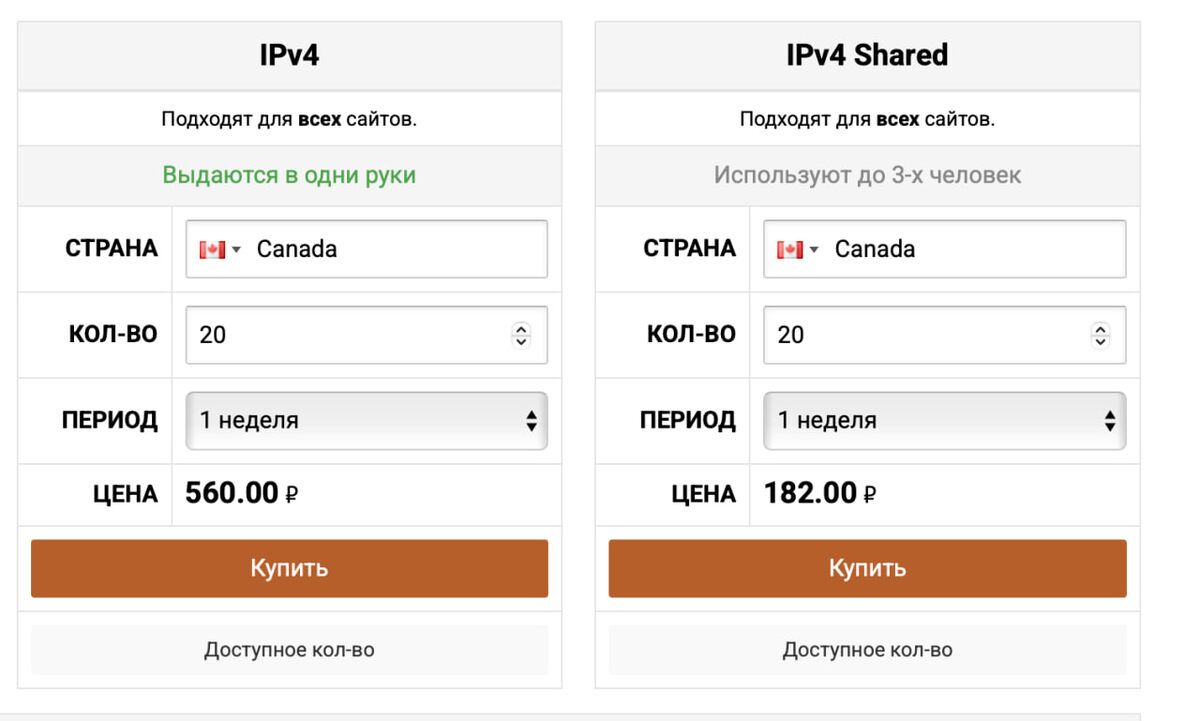1200x721 pixels.
Task: Expand the period selector in IPv4 card
Action: 366,421
